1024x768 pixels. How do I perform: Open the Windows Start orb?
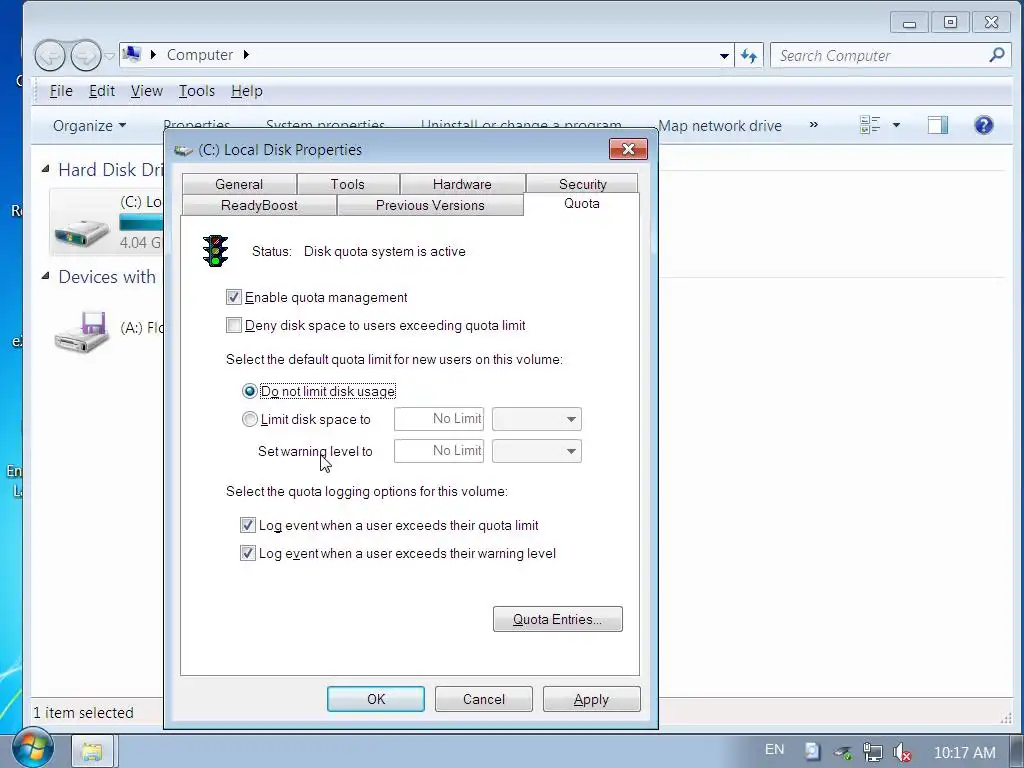click(32, 748)
